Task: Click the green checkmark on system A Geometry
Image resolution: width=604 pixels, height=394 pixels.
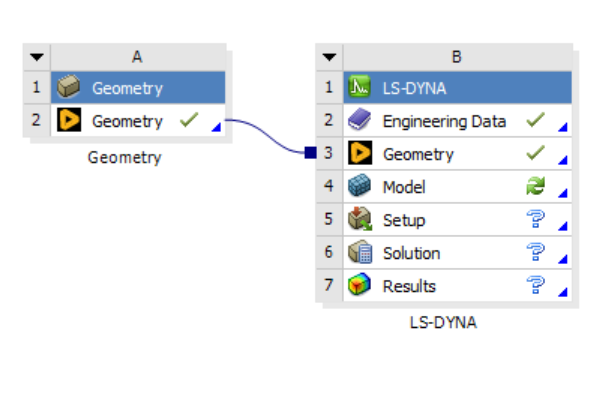Action: coord(189,120)
